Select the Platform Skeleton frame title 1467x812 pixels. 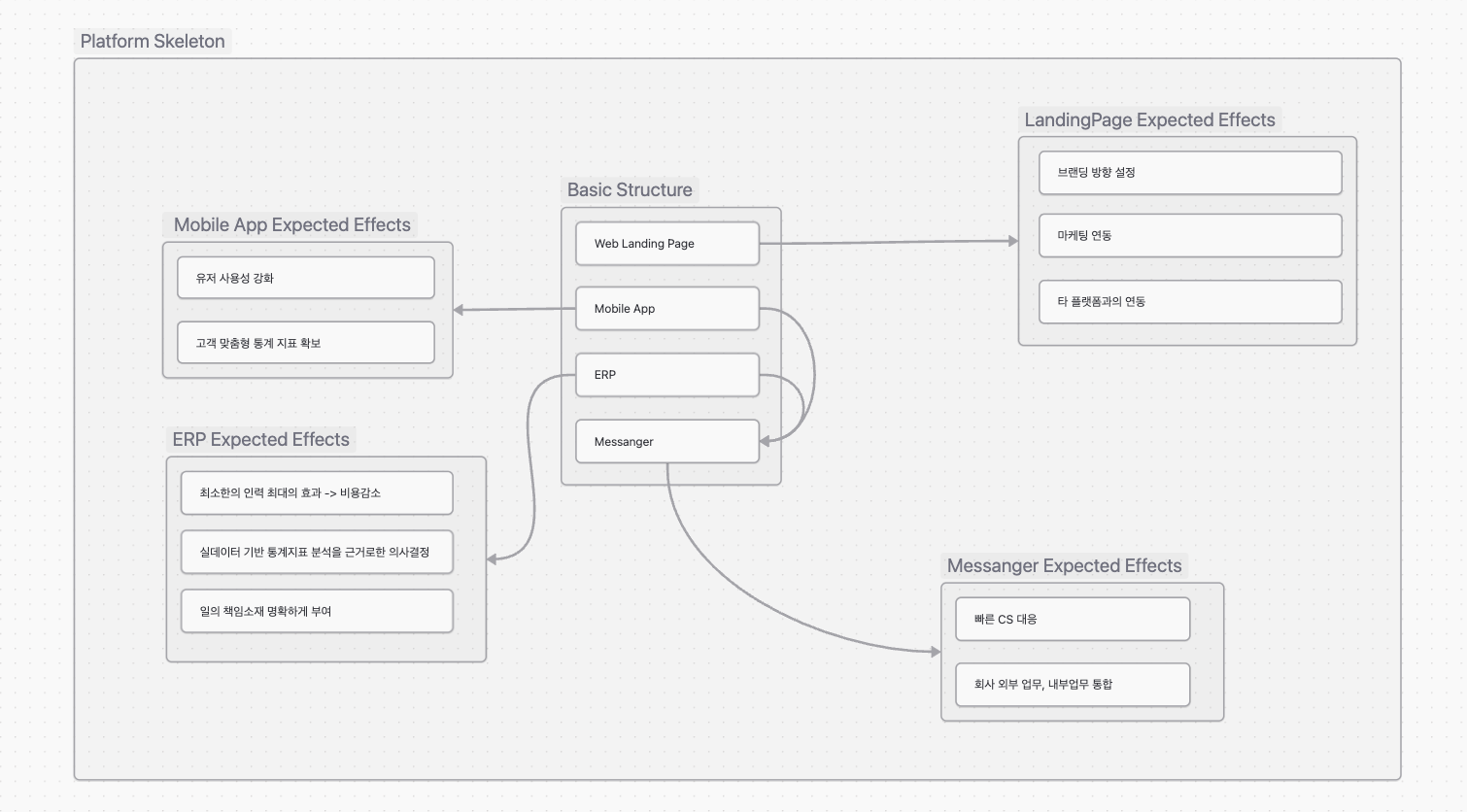153,42
